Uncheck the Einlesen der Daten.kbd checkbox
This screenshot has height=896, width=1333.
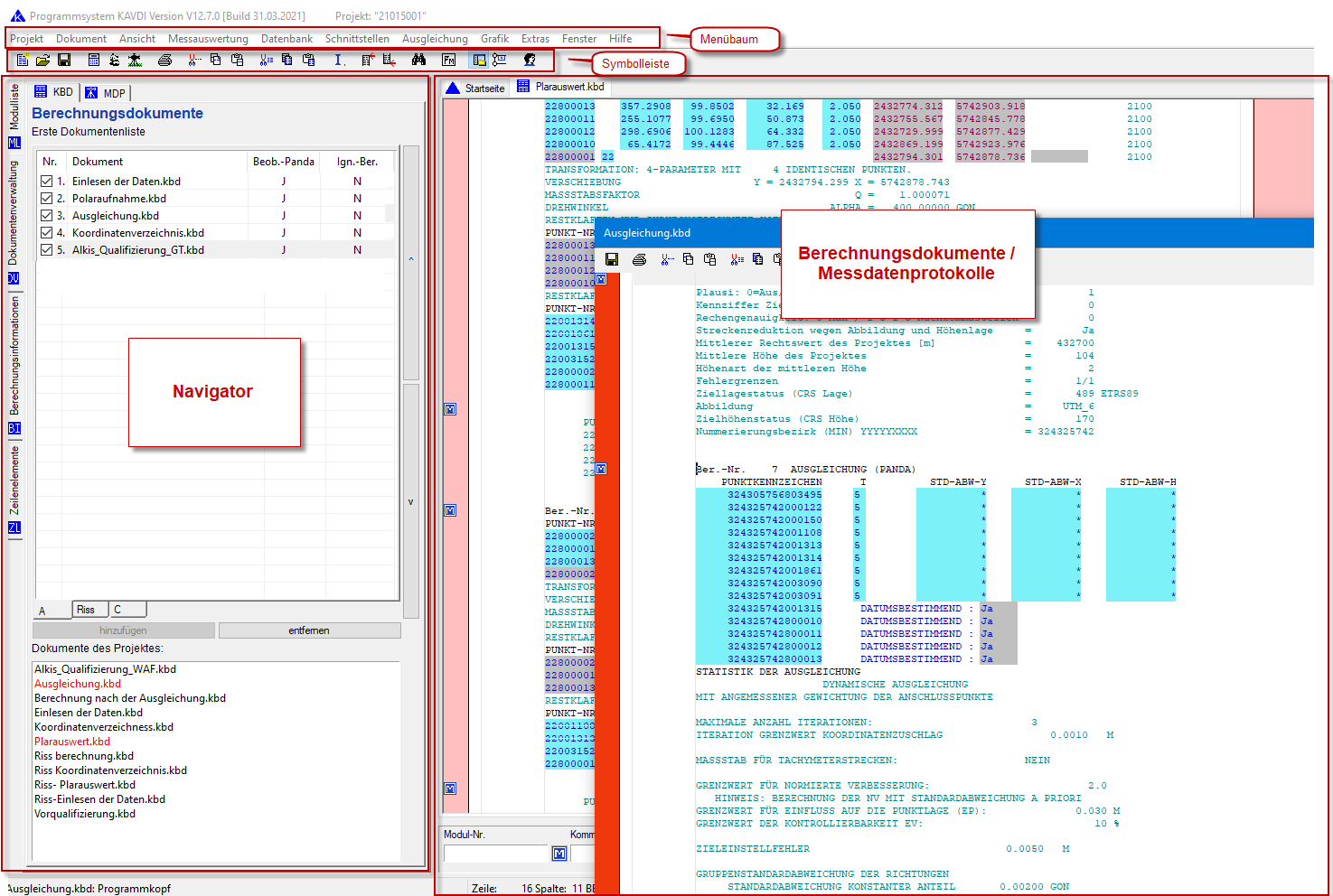[x=46, y=182]
